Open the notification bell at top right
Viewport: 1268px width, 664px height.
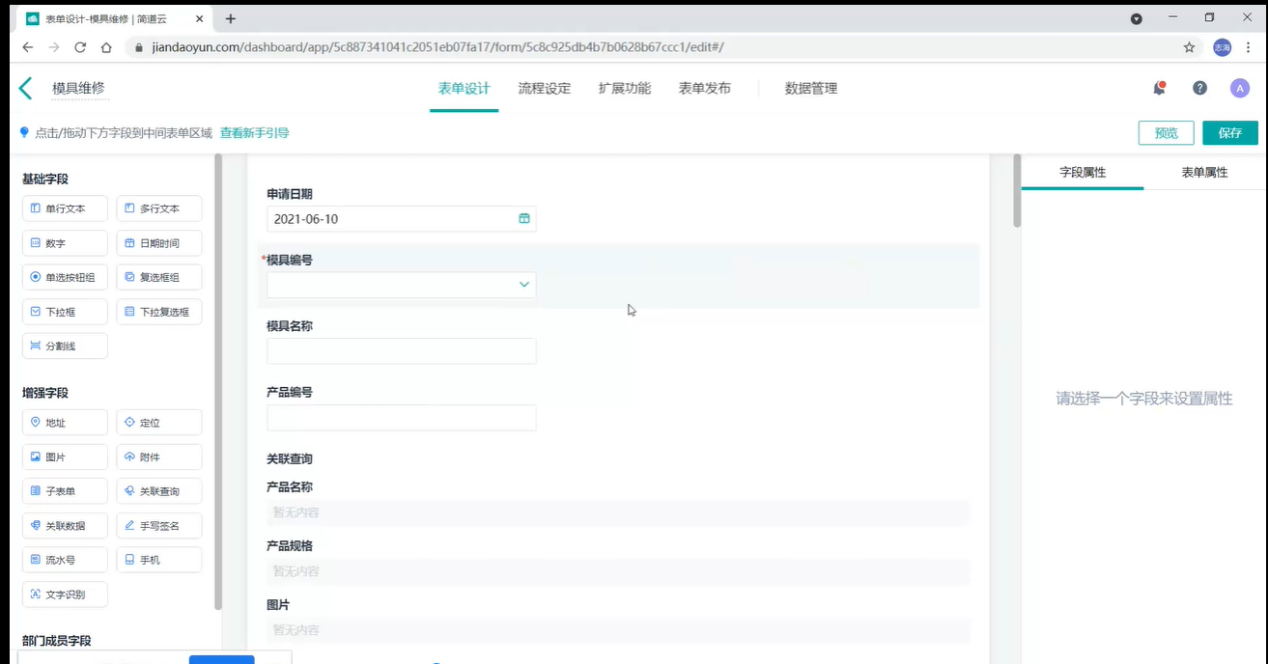click(x=1158, y=88)
